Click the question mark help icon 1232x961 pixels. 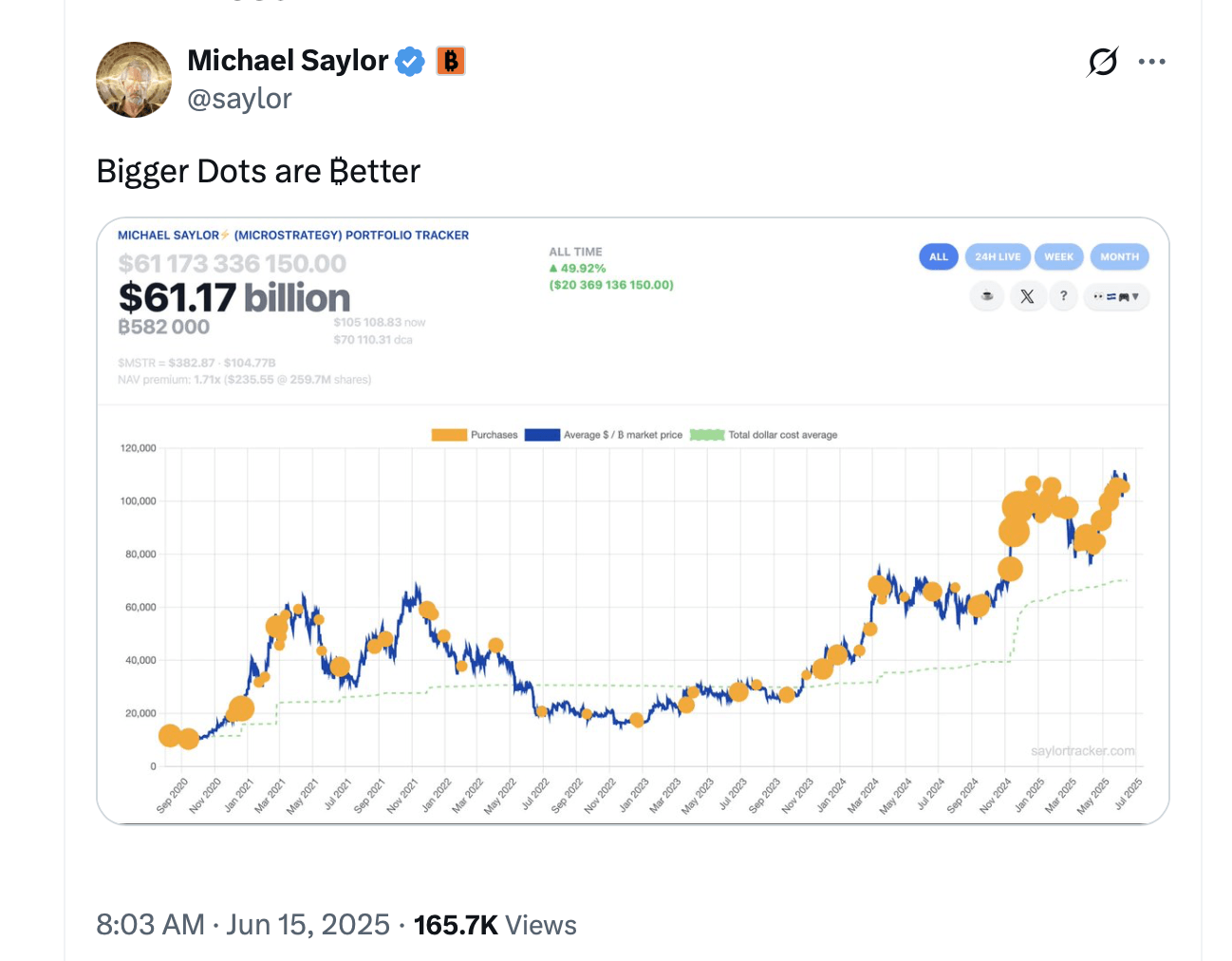(x=1064, y=295)
